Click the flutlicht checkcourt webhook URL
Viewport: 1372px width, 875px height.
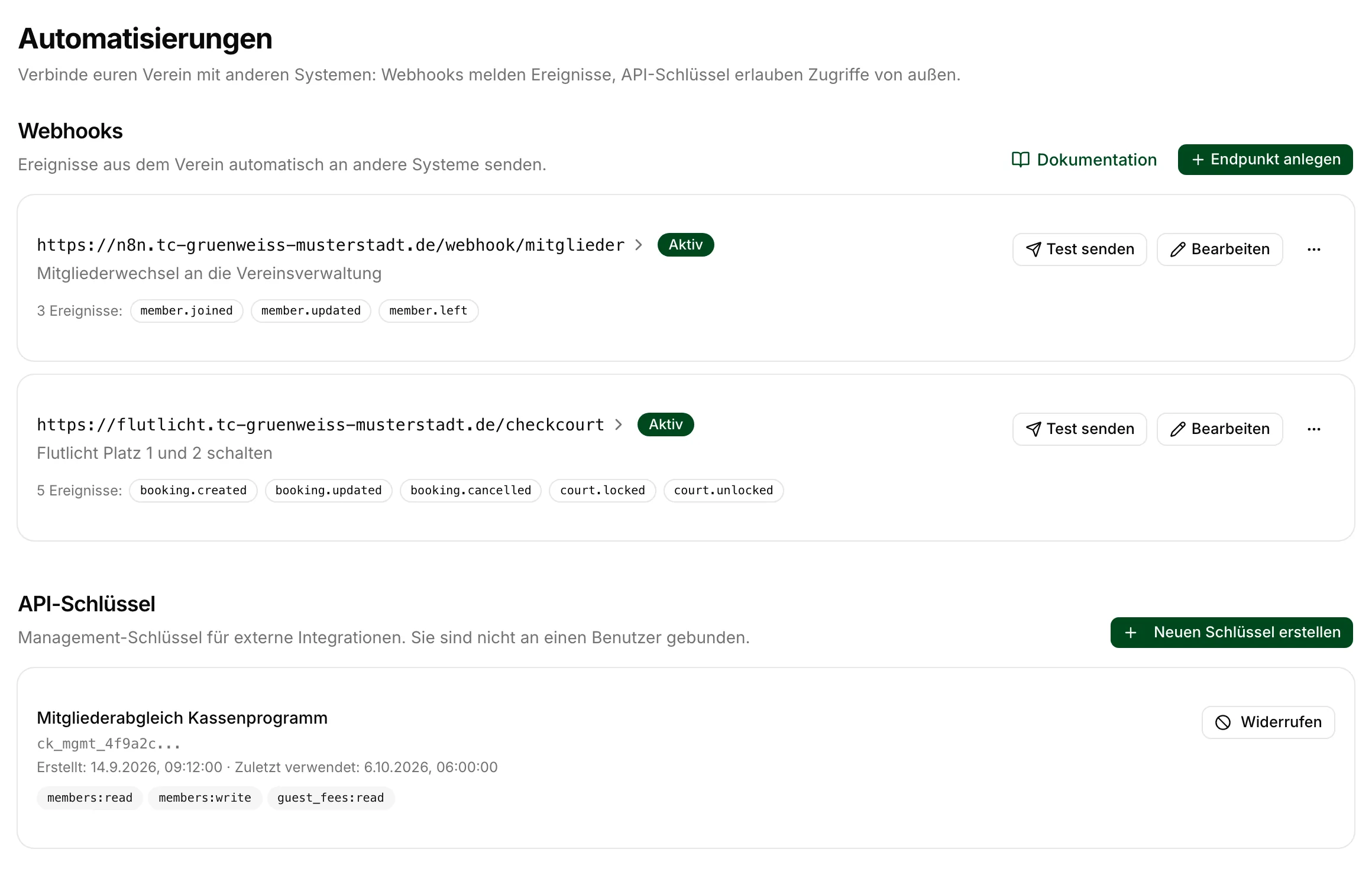[321, 424]
